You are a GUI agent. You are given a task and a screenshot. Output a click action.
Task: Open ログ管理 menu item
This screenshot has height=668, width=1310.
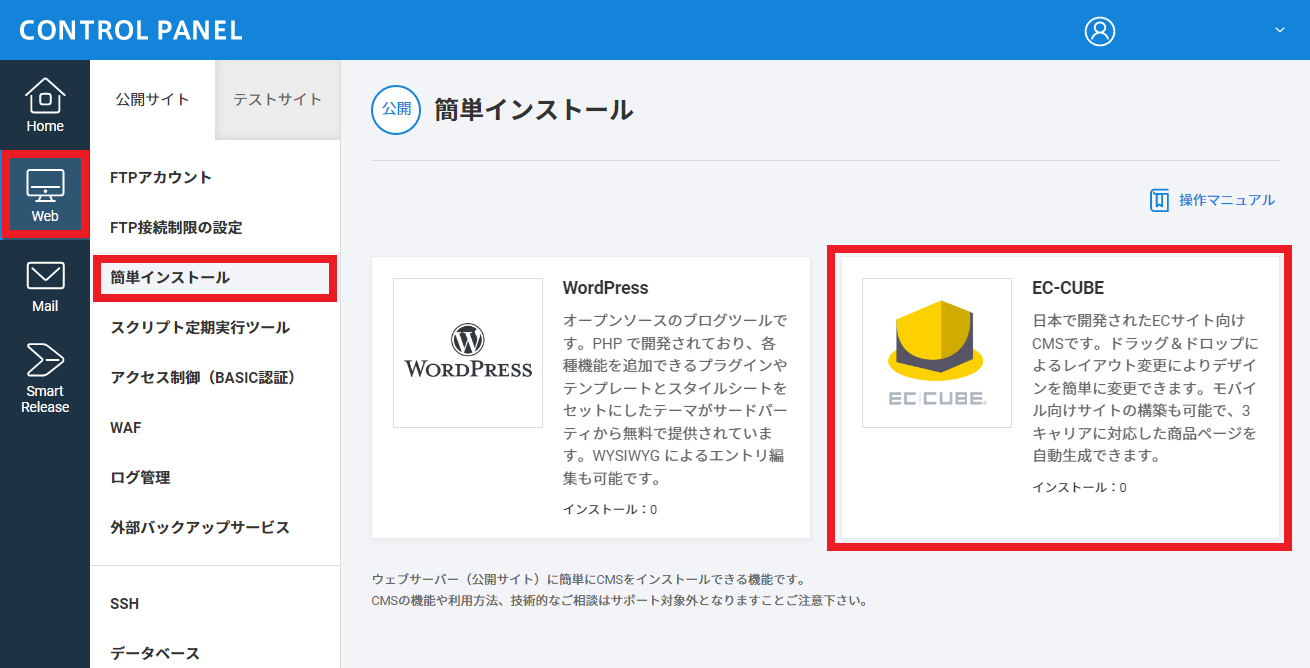[140, 478]
